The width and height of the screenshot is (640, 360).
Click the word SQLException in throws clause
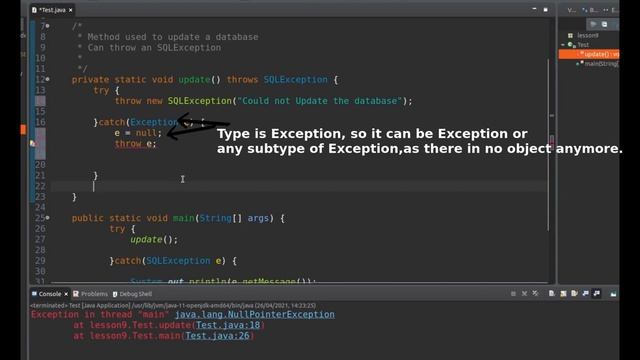(x=296, y=80)
